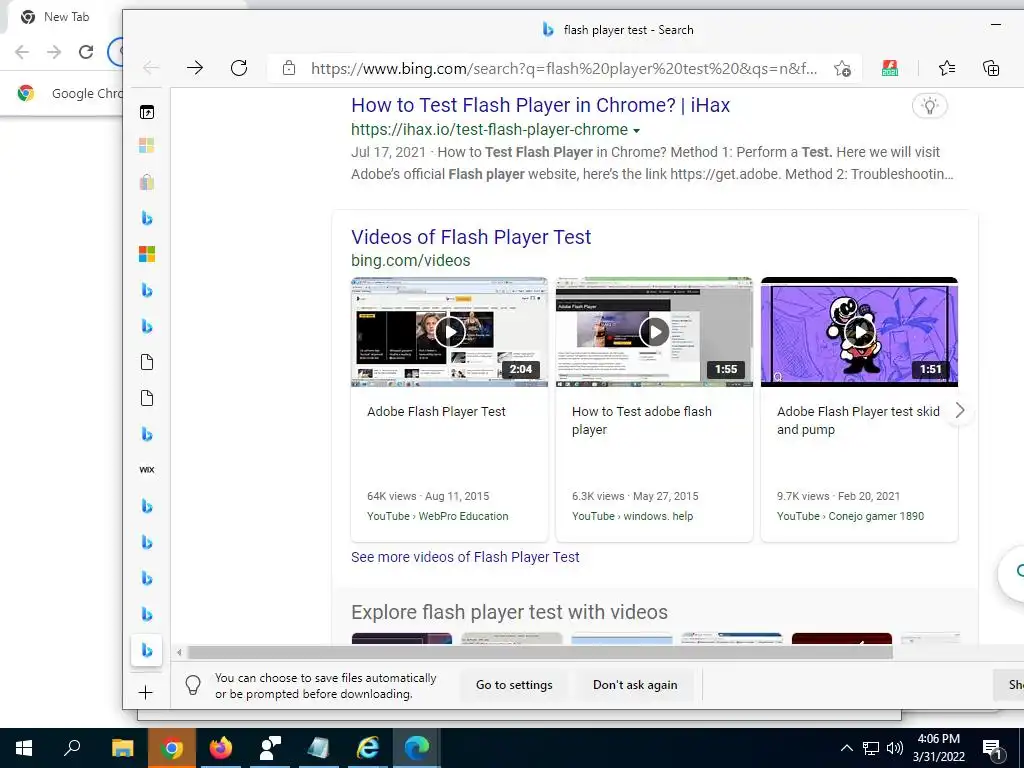
Task: Click the Bing address bar URL
Action: [x=564, y=69]
